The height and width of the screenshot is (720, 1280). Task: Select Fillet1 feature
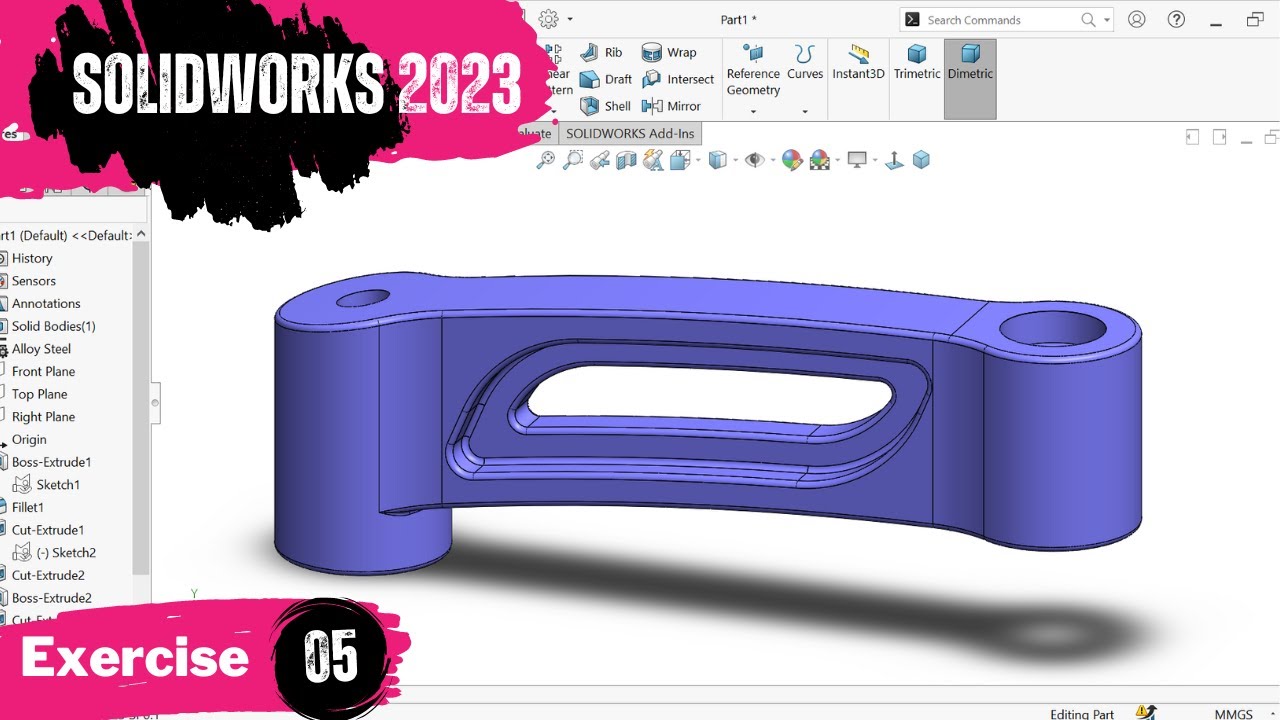(x=28, y=507)
